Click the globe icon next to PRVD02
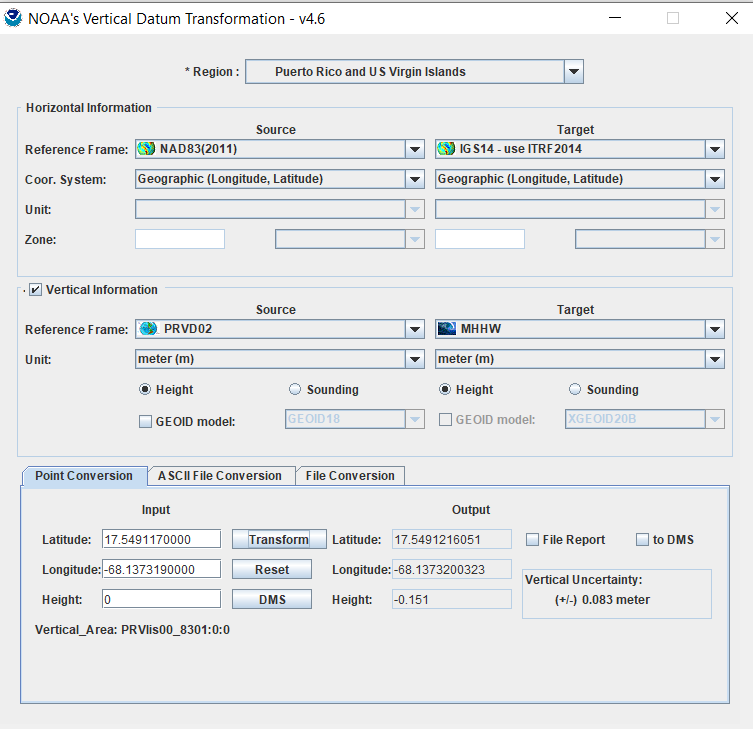 [148, 329]
